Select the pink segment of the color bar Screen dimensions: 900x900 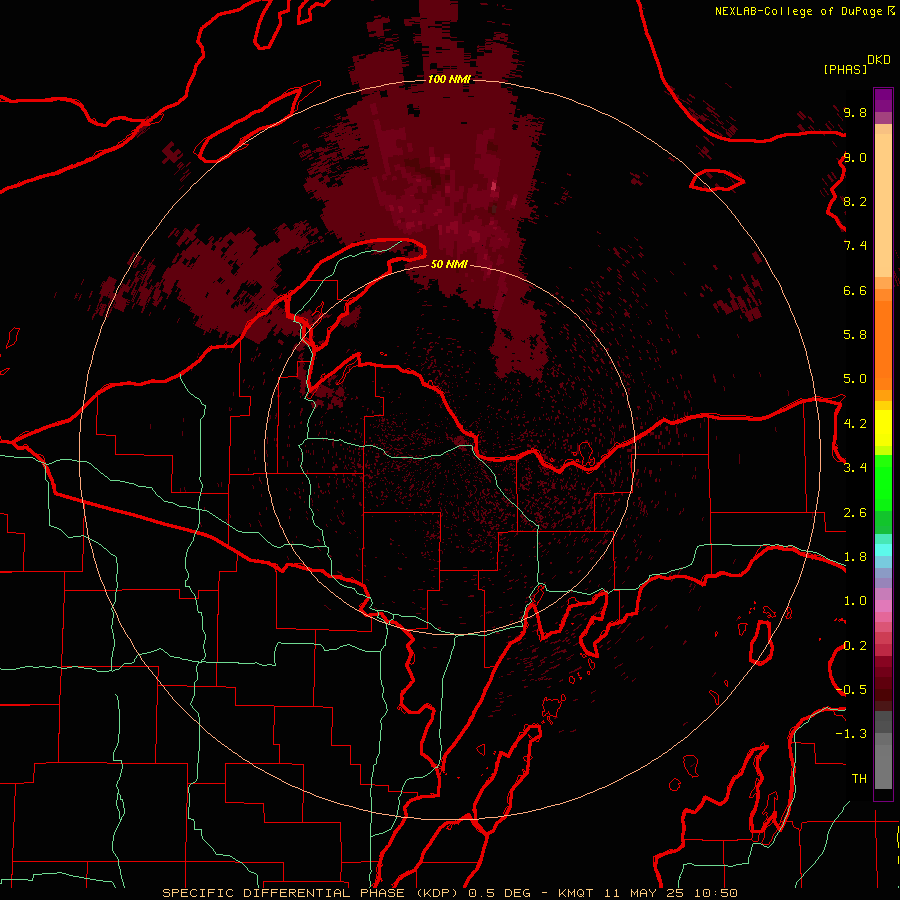point(883,606)
